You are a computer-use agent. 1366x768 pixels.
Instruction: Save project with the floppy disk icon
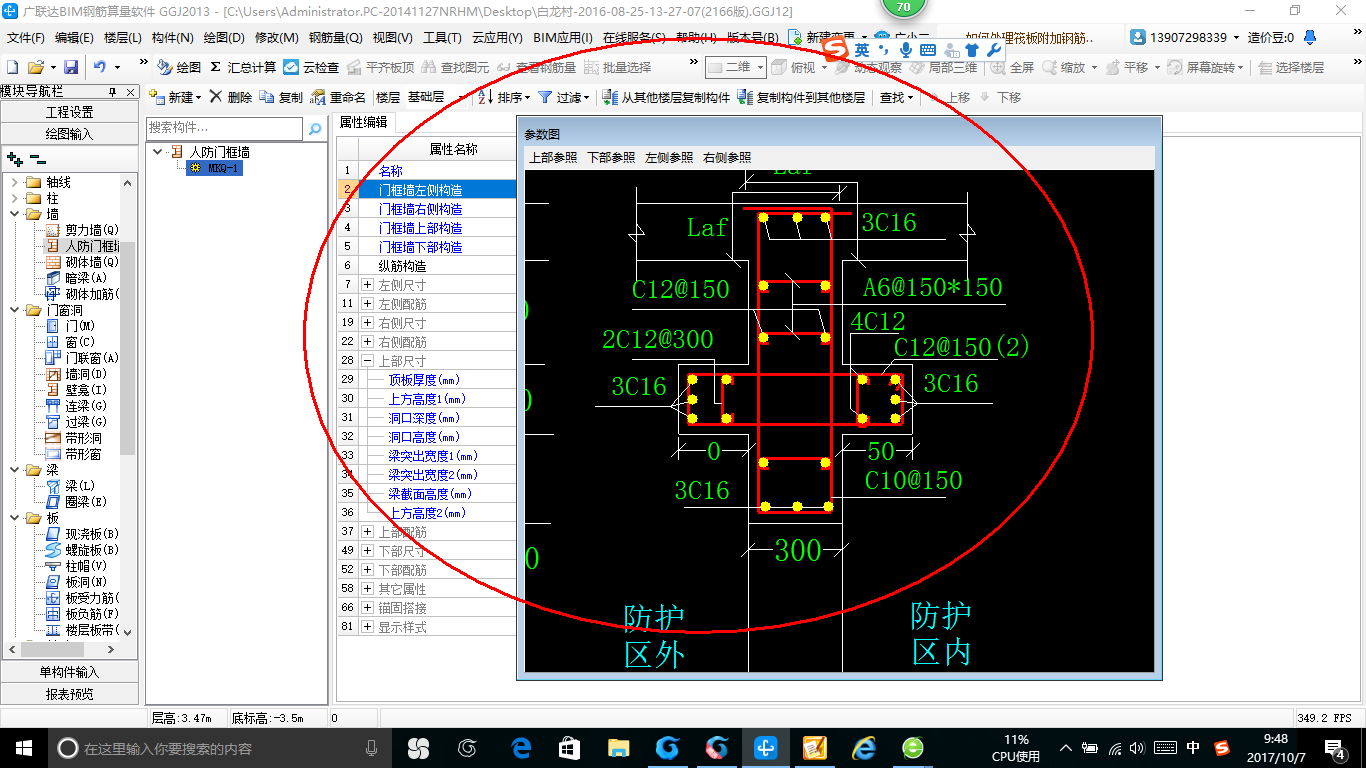pos(71,67)
